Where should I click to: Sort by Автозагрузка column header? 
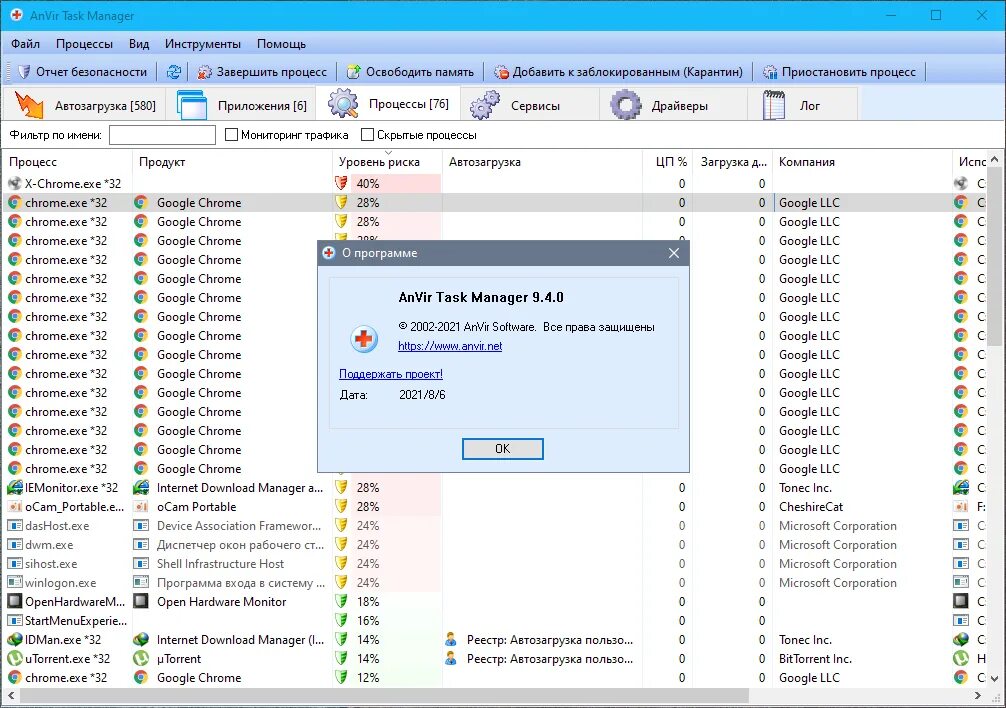(542, 162)
